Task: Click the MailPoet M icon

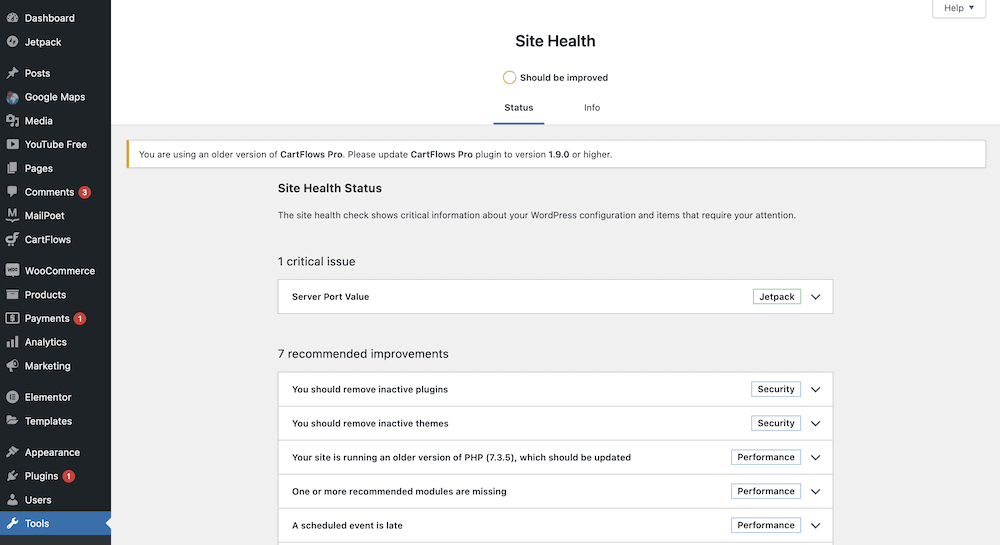Action: [x=12, y=215]
